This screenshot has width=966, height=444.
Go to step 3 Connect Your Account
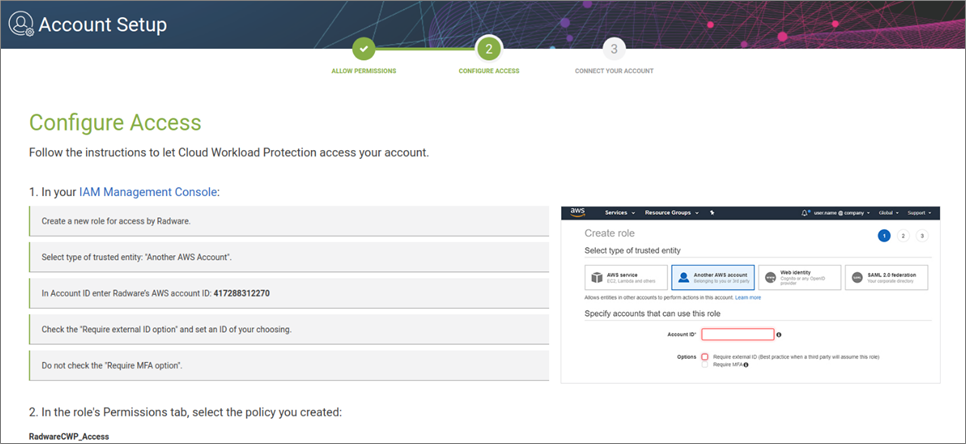tap(614, 49)
